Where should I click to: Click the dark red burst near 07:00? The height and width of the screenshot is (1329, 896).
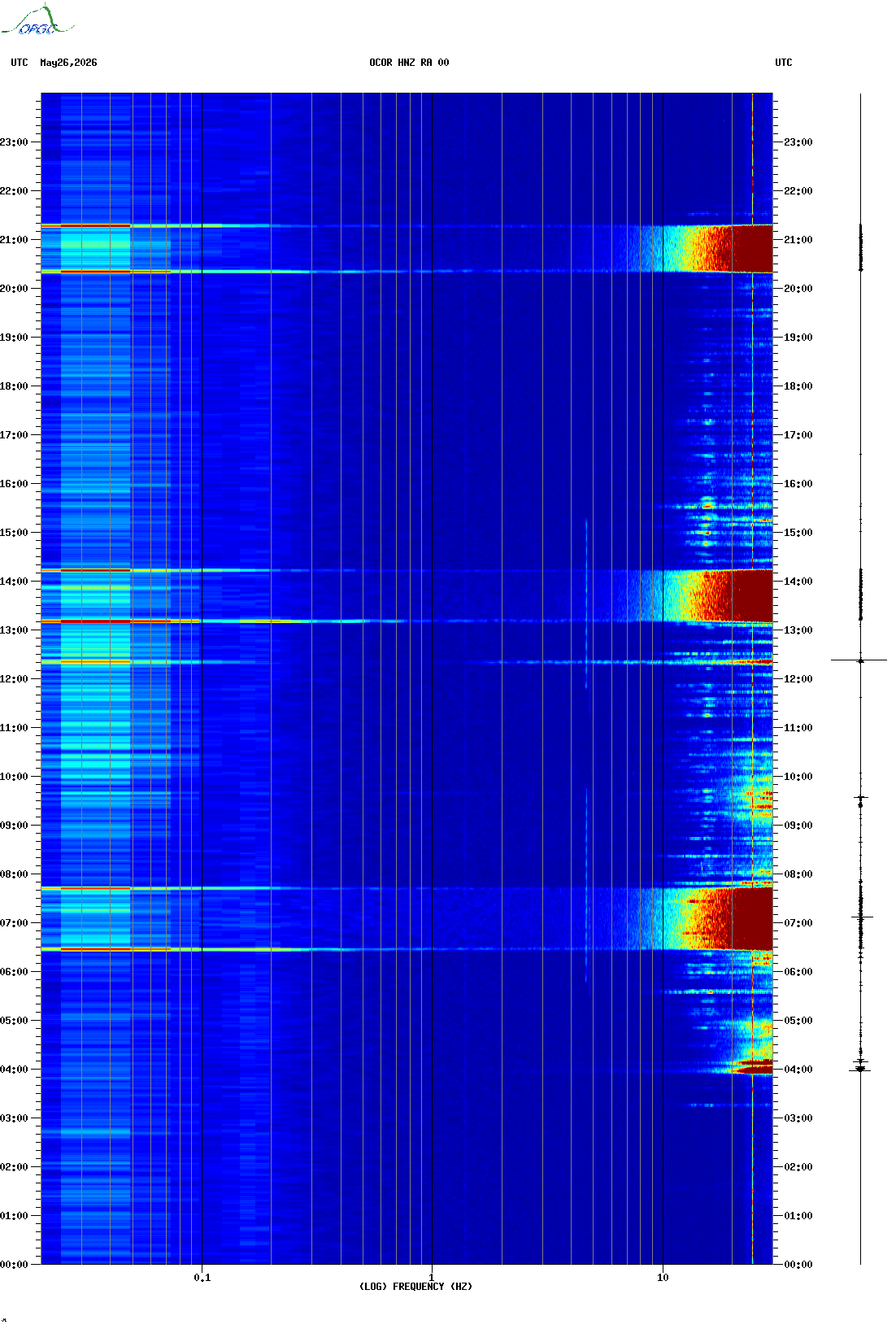[x=752, y=919]
